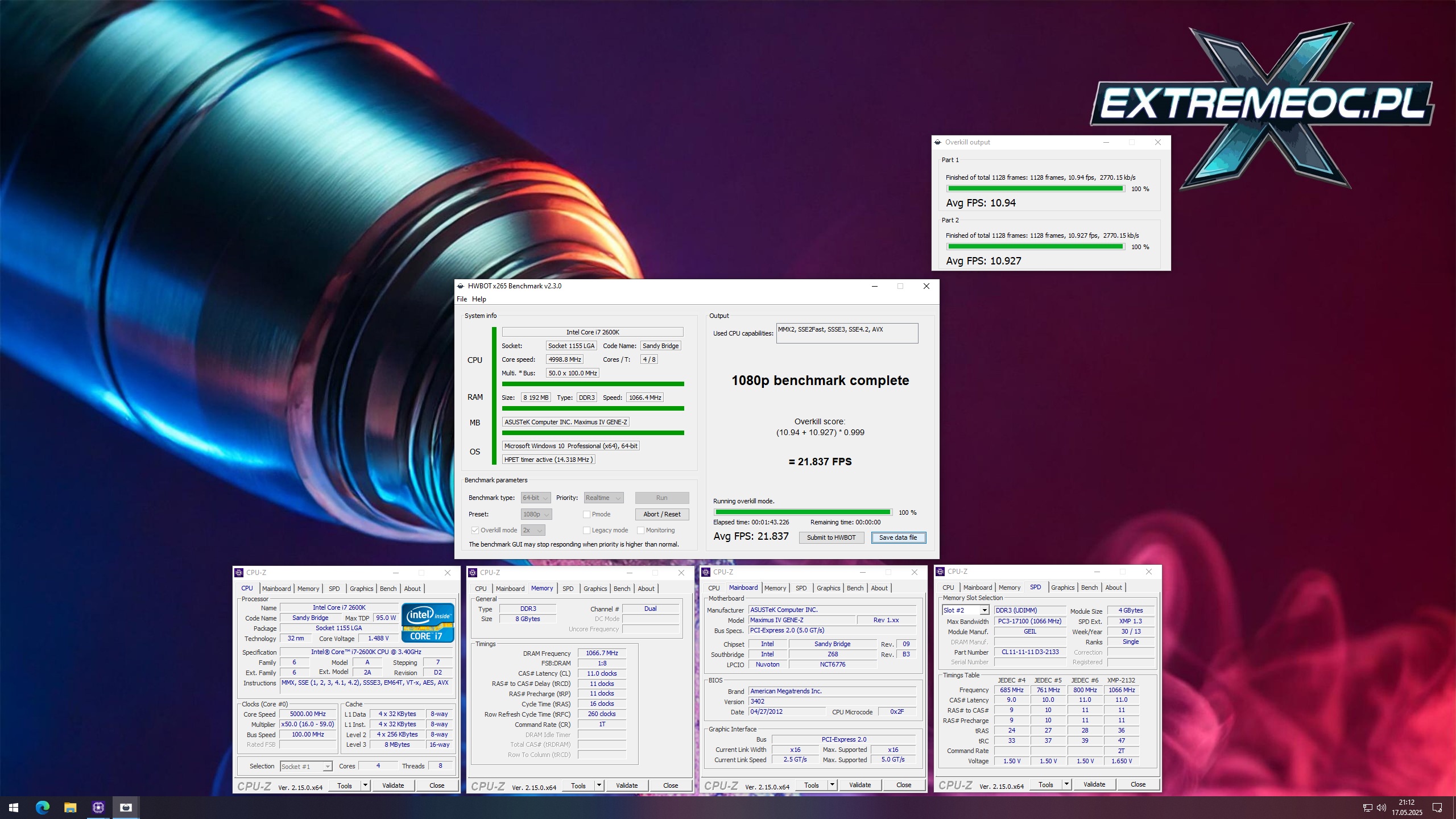Viewport: 1456px width, 819px height.
Task: Expand Tools arrow in CPU-Z CPU window
Action: 365,785
